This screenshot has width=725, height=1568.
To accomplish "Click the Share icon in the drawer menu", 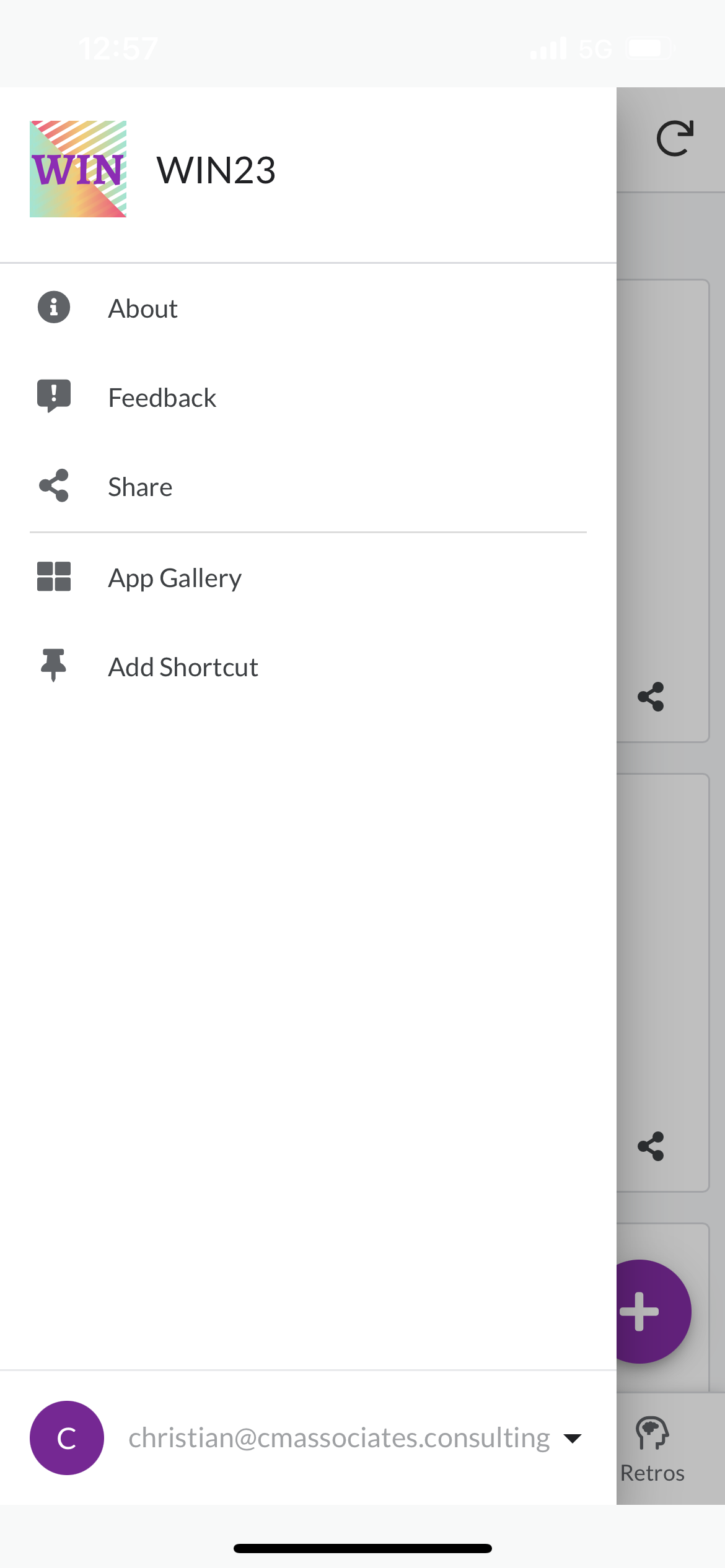I will tap(54, 486).
